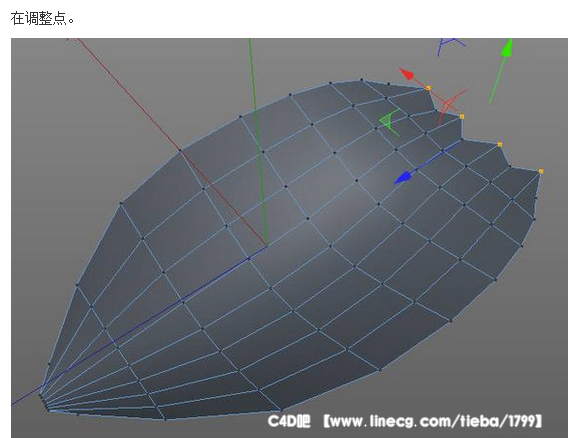This screenshot has width=568, height=438.
Task: Click the small green axis bracket on mesh
Action: coord(389,122)
